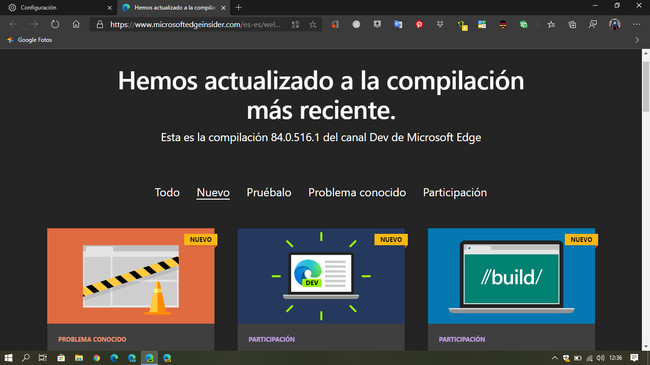Open a new tab with plus button

tap(238, 7)
